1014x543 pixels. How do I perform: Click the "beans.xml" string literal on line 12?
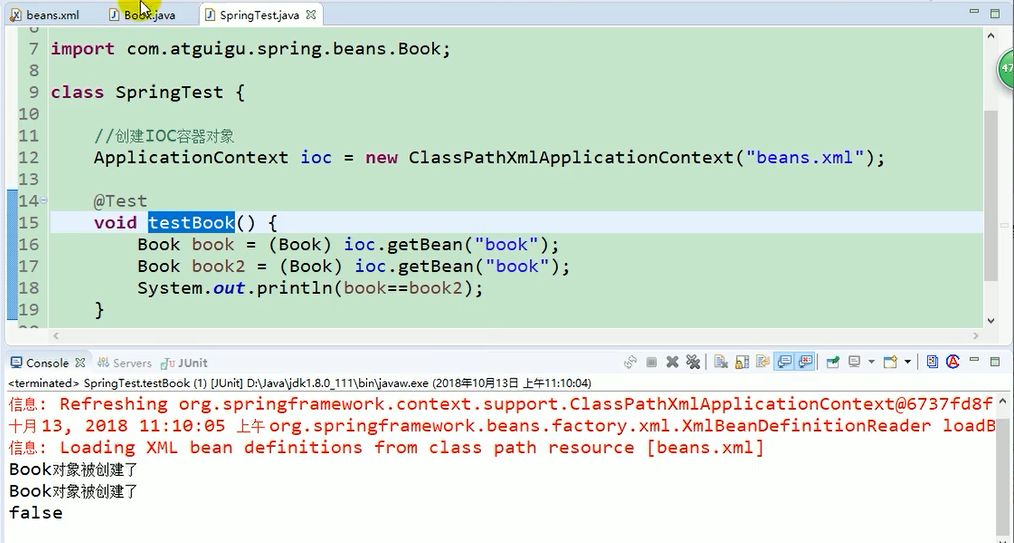[804, 158]
